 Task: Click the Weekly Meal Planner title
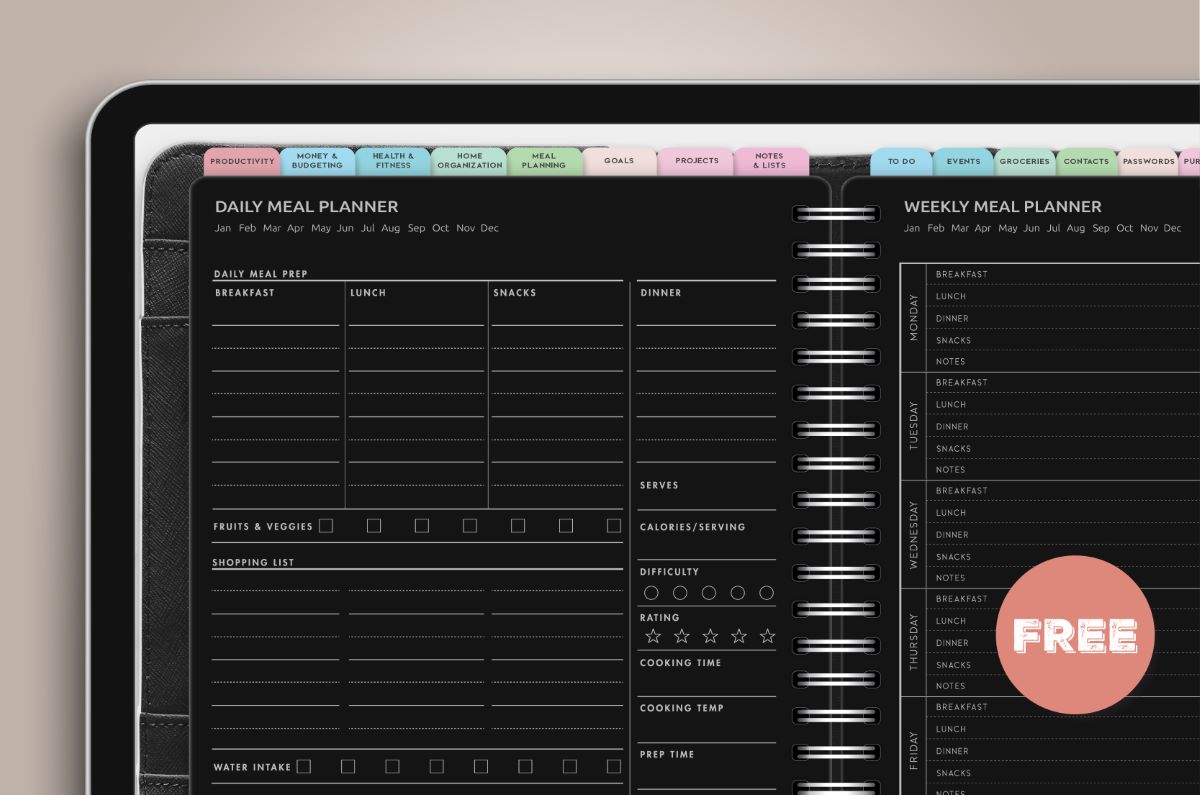click(x=1003, y=207)
